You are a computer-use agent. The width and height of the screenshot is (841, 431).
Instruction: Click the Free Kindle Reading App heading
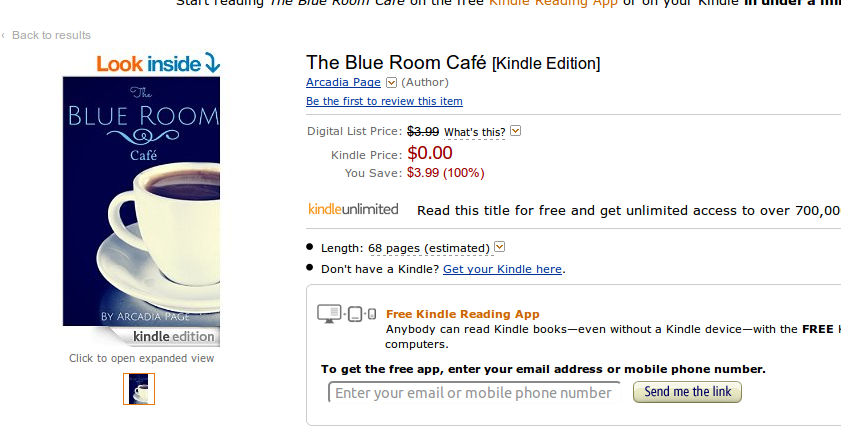463,313
